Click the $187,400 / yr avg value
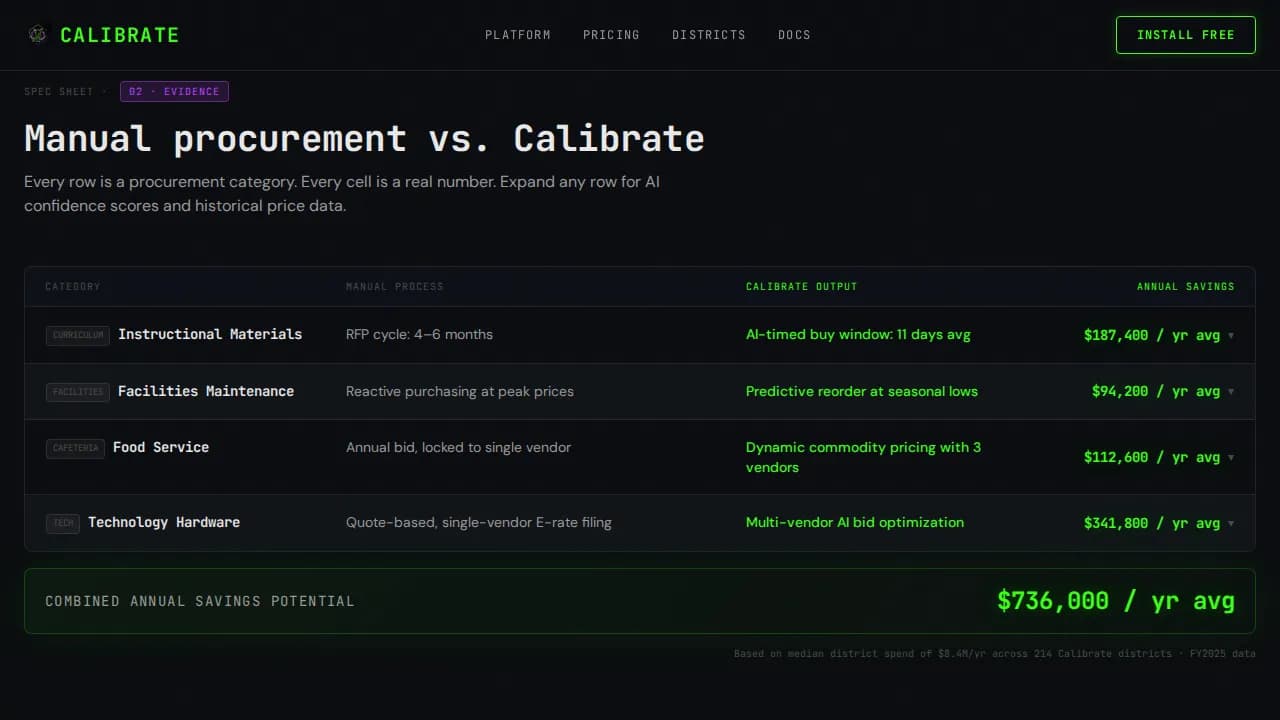 (1152, 335)
